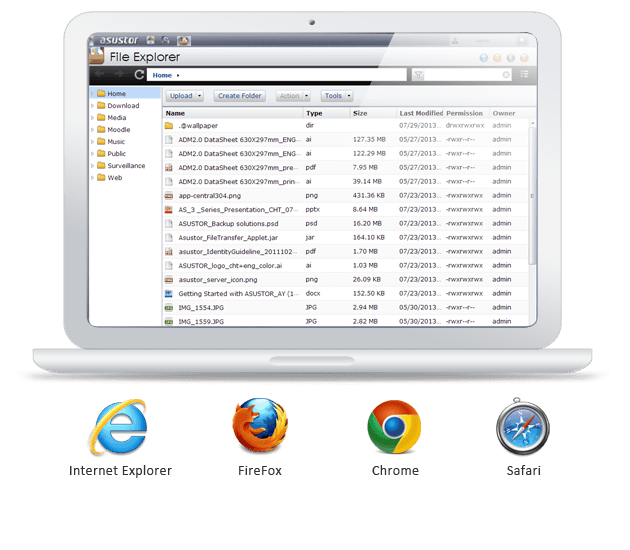This screenshot has width=630, height=550.
Task: Expand the Download folder tree node
Action: coord(92,106)
